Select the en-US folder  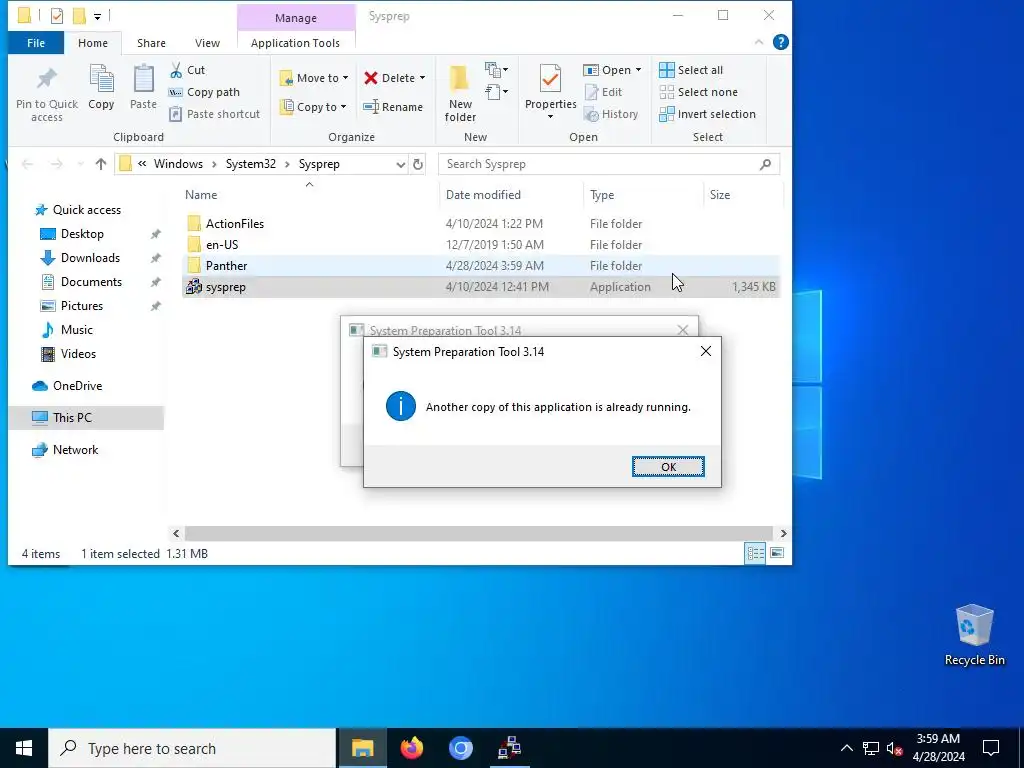(479, 244)
